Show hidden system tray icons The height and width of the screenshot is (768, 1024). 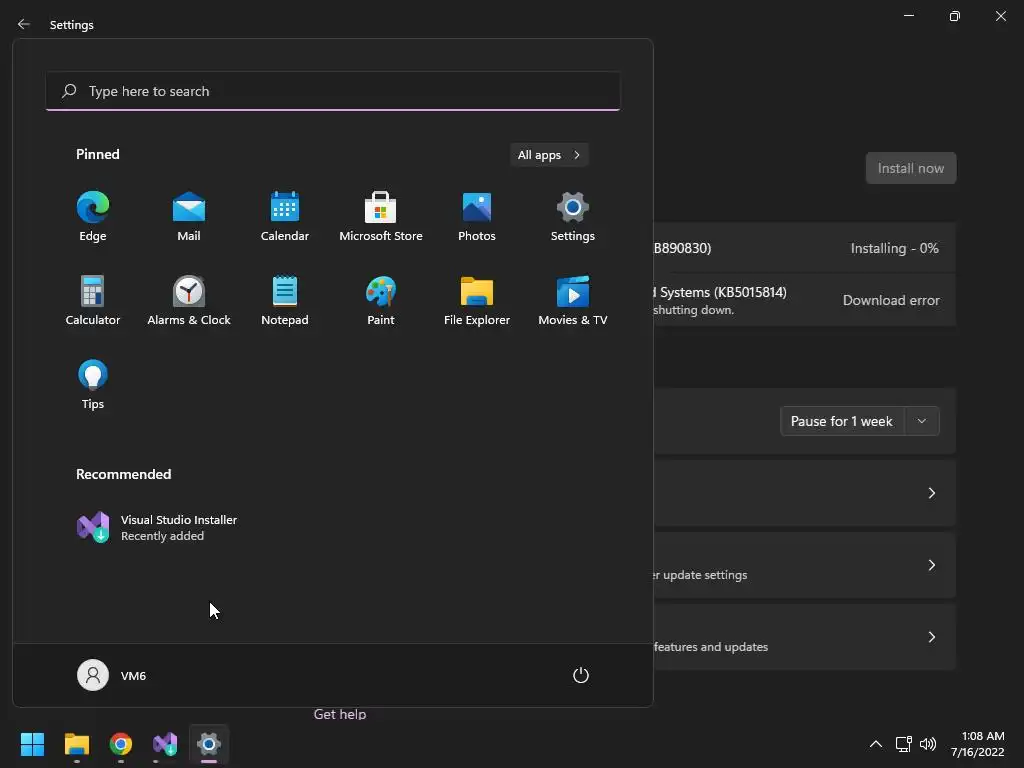click(x=876, y=744)
